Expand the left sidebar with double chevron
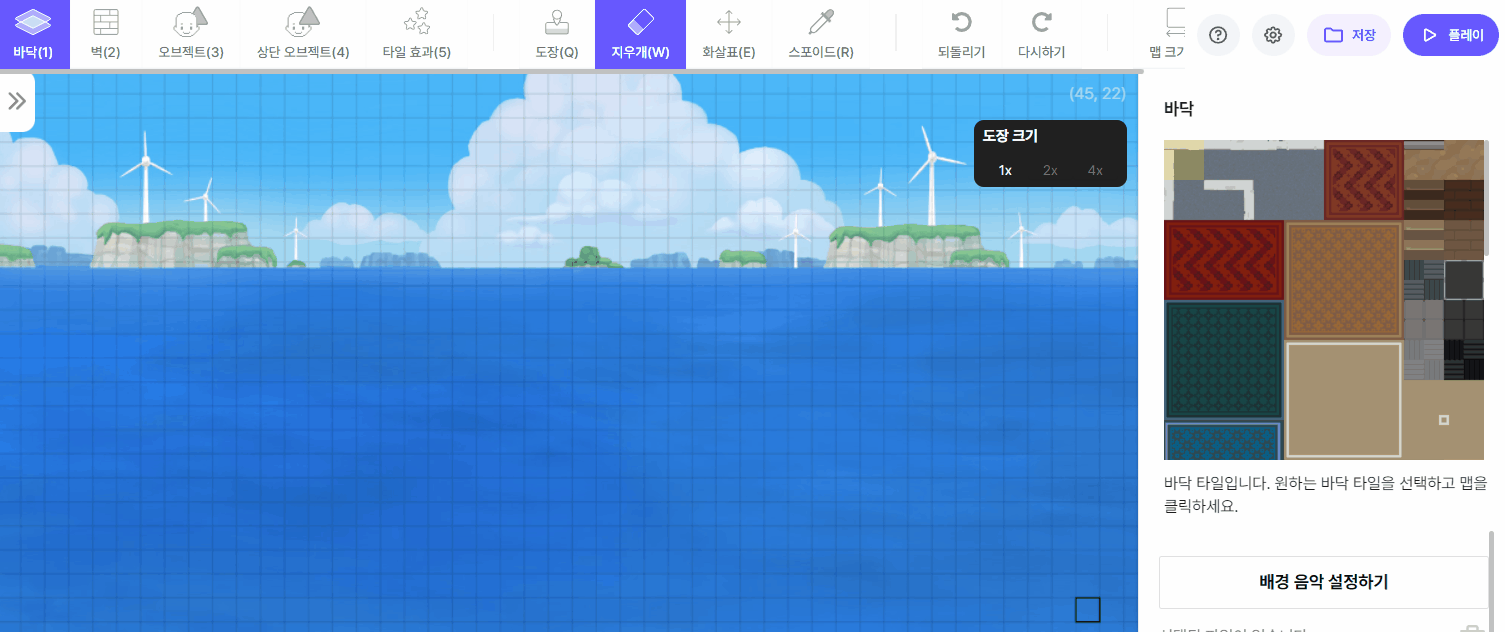This screenshot has width=1505, height=632. [17, 101]
